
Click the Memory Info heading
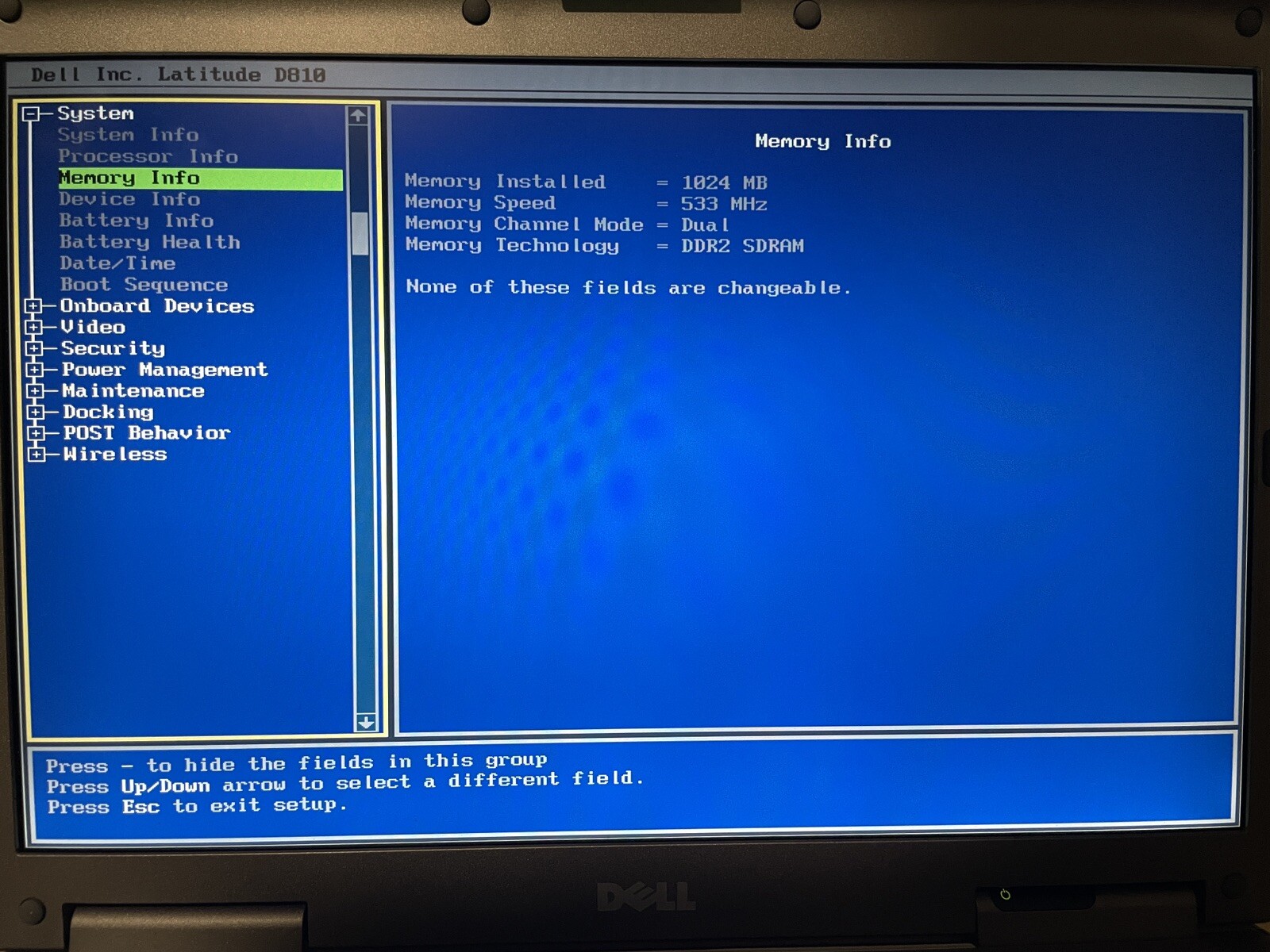823,141
